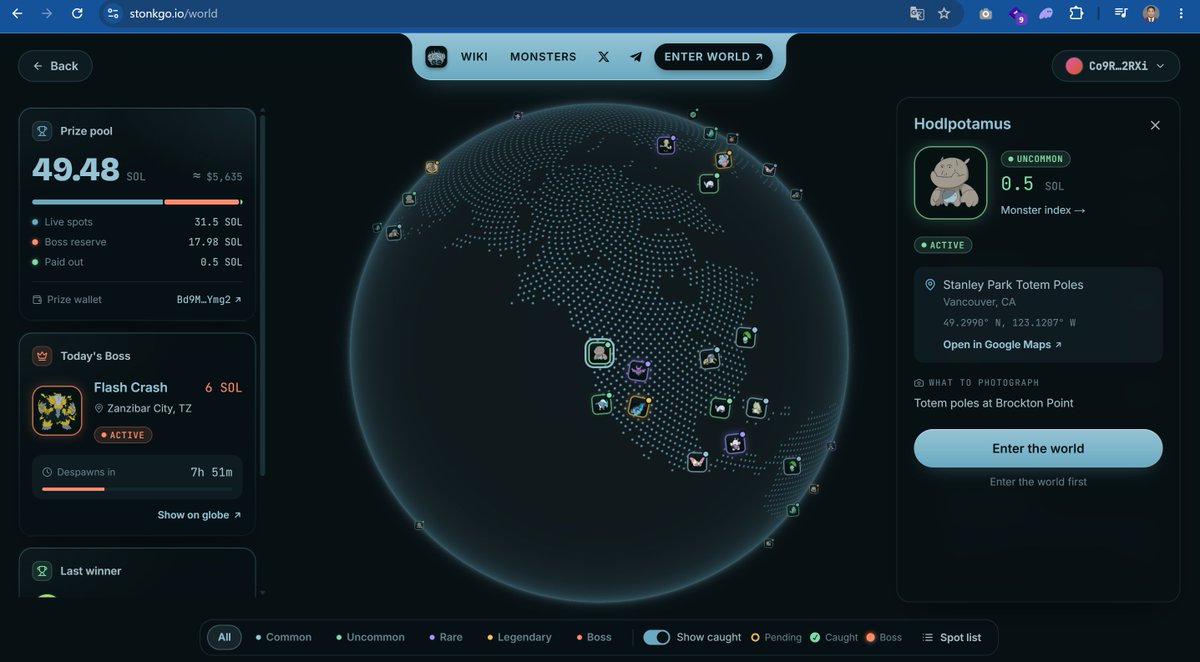
Task: Filter spots to Boss only
Action: point(594,637)
